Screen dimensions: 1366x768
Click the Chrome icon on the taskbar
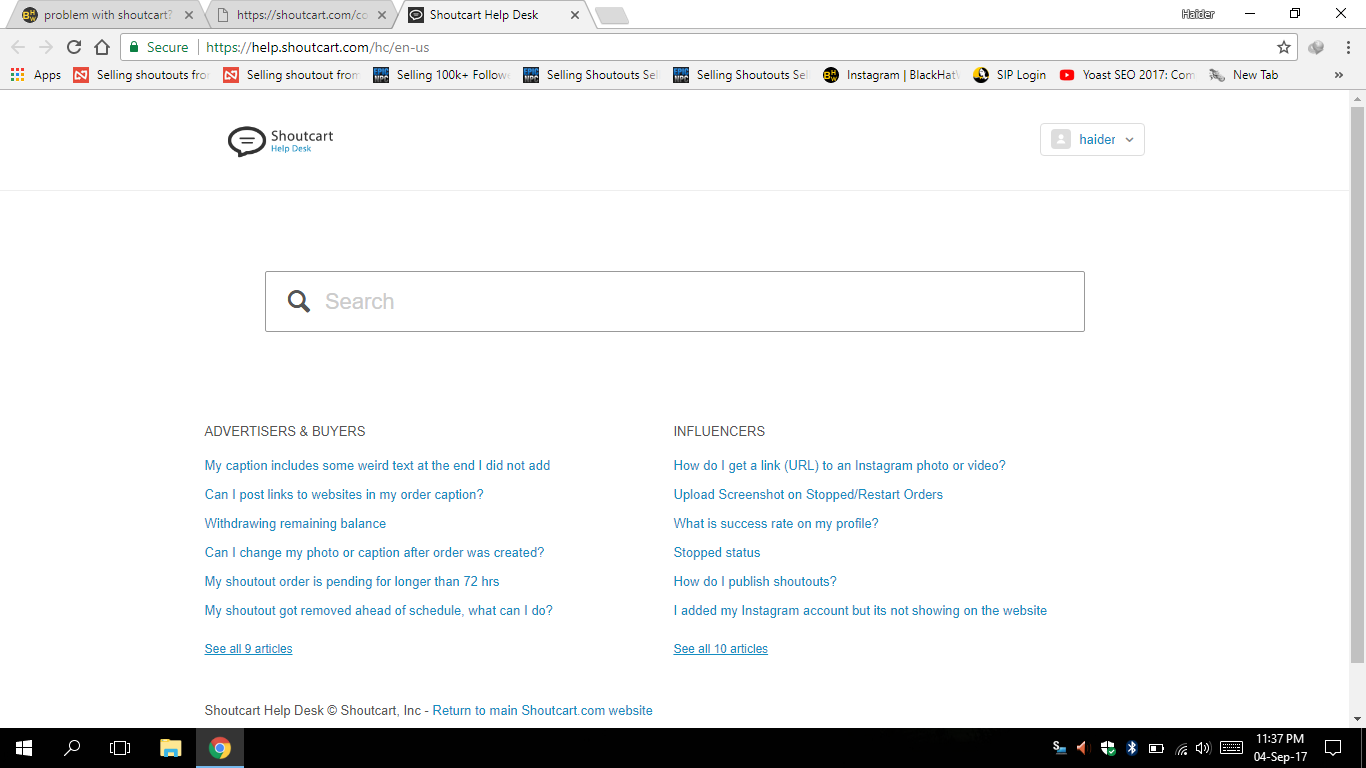tap(220, 748)
